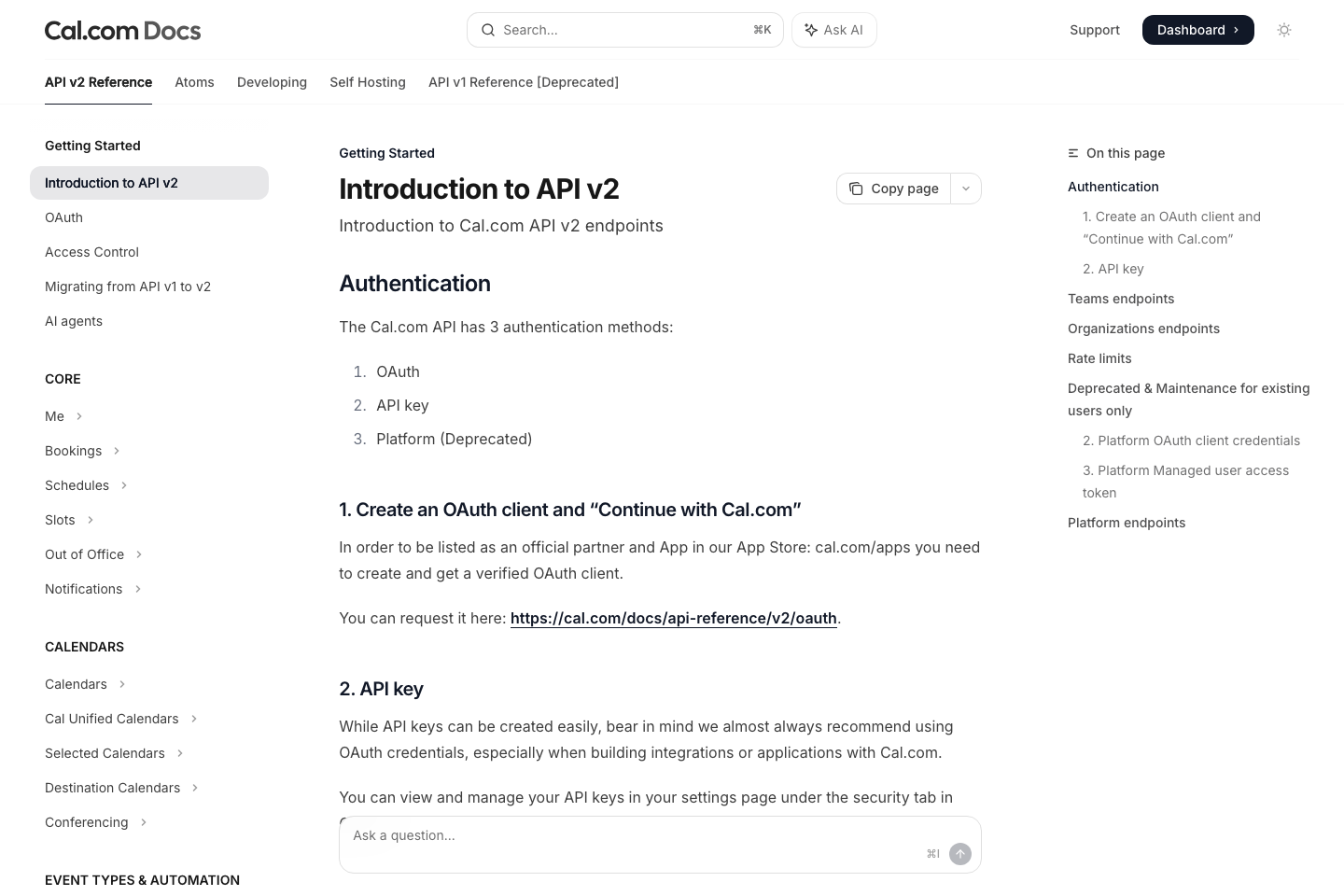Screen dimensions: 1344x896
Task: Click the magnifier icon in search bar
Action: (x=488, y=30)
